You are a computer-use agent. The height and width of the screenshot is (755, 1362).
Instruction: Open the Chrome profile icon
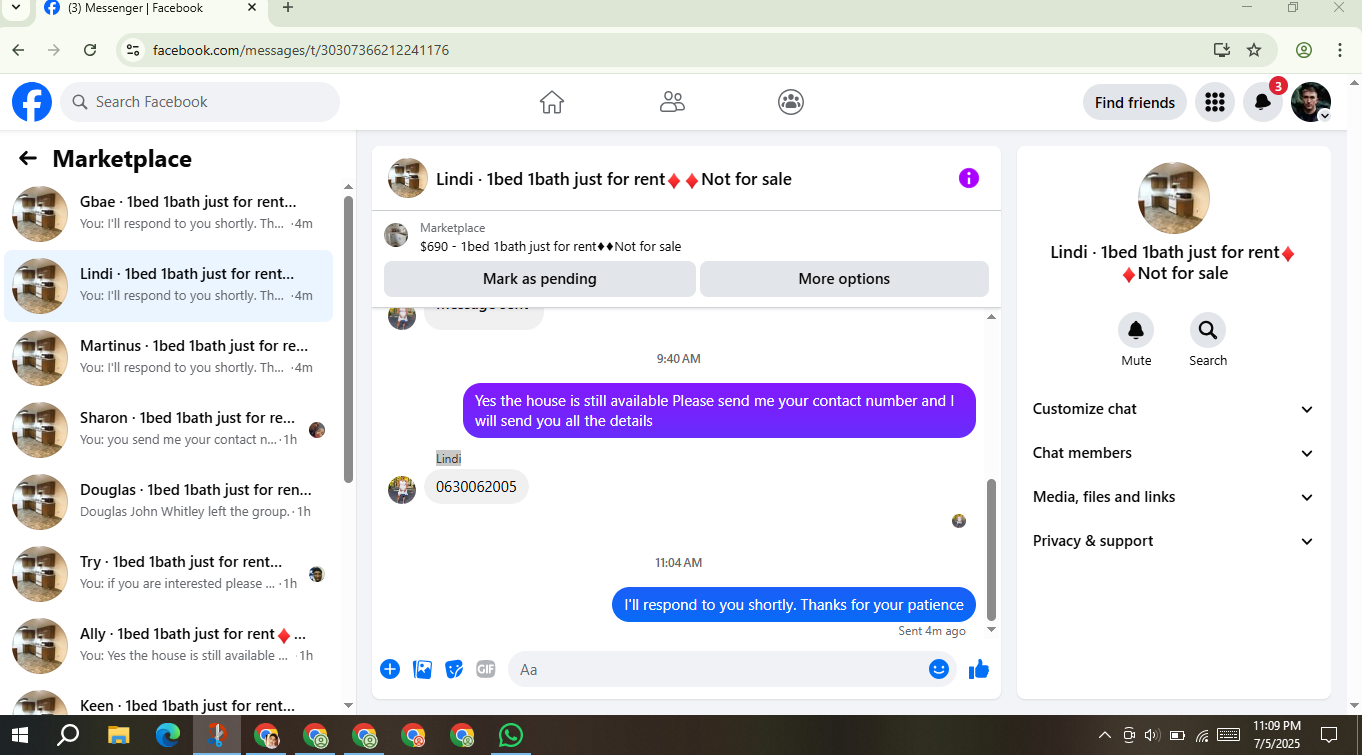[1304, 50]
